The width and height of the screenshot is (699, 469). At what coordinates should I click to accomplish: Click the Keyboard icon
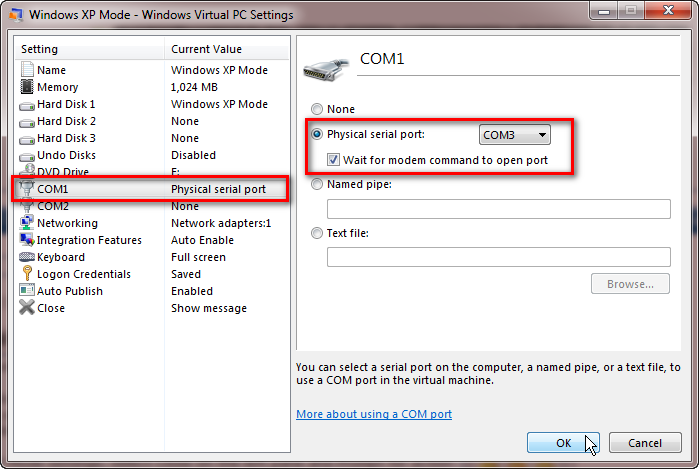tap(27, 257)
